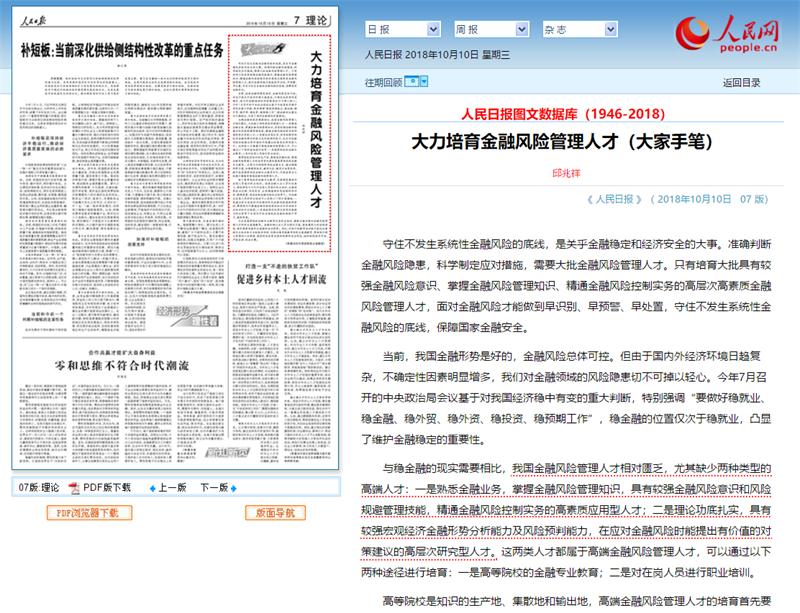Click the 版面导航 button

click(275, 513)
